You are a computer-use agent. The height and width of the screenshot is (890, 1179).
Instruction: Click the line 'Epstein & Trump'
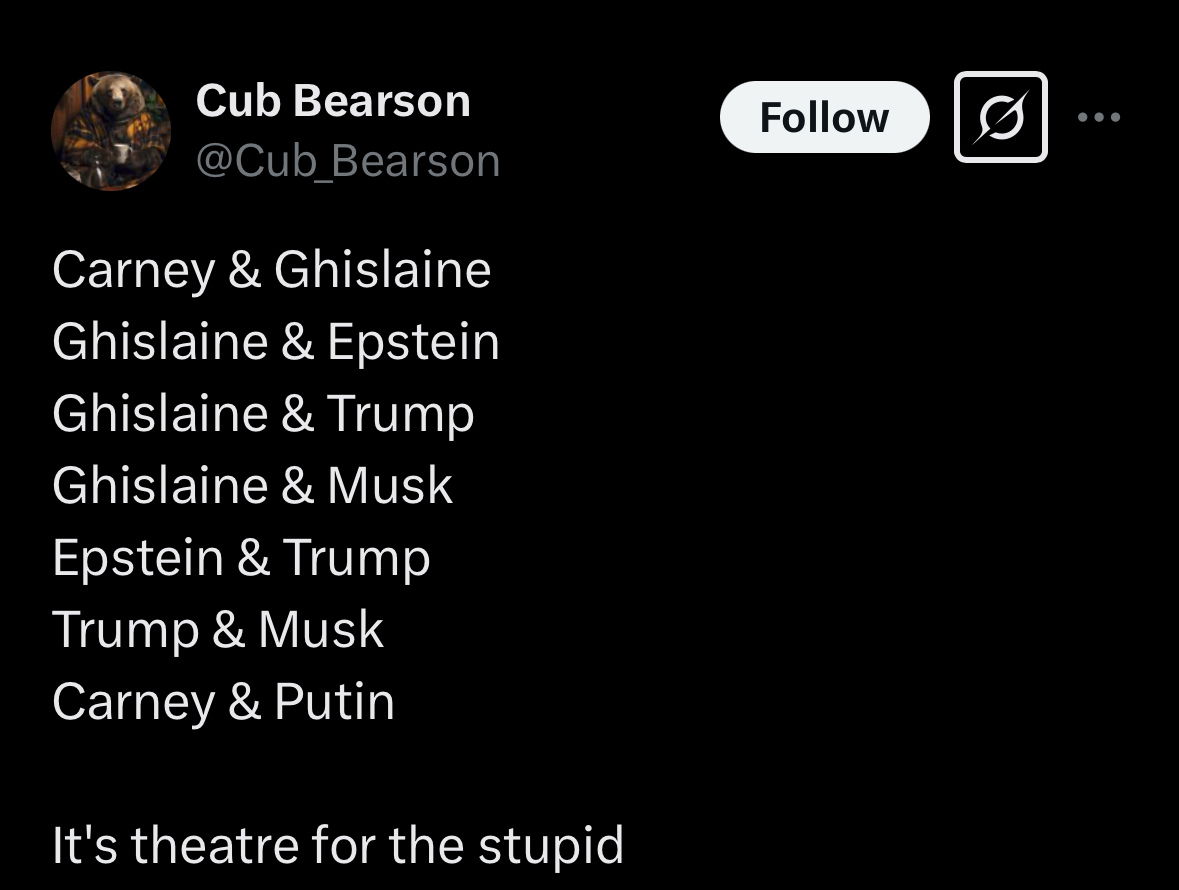pos(241,558)
